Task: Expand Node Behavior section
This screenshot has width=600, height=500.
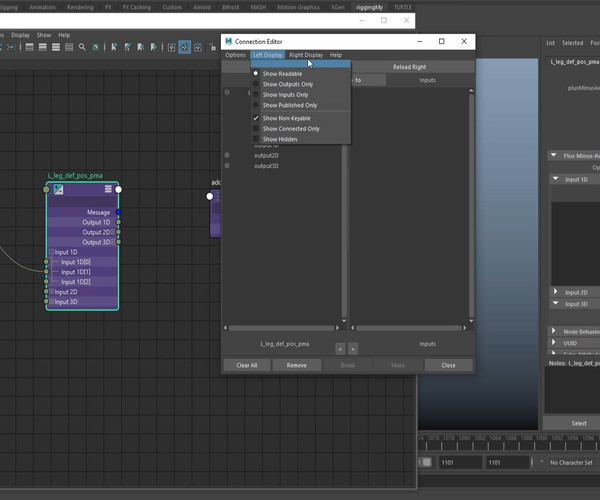Action: click(553, 331)
